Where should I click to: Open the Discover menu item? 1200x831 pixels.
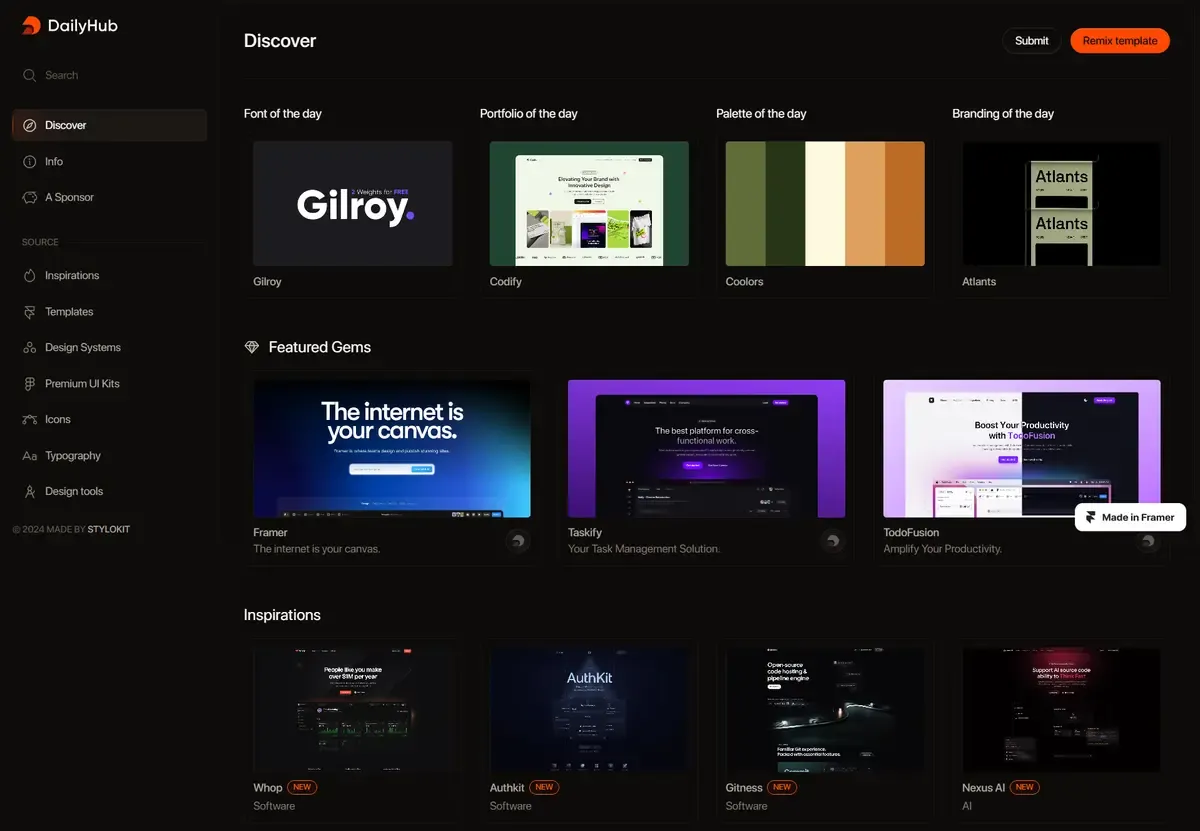click(109, 125)
